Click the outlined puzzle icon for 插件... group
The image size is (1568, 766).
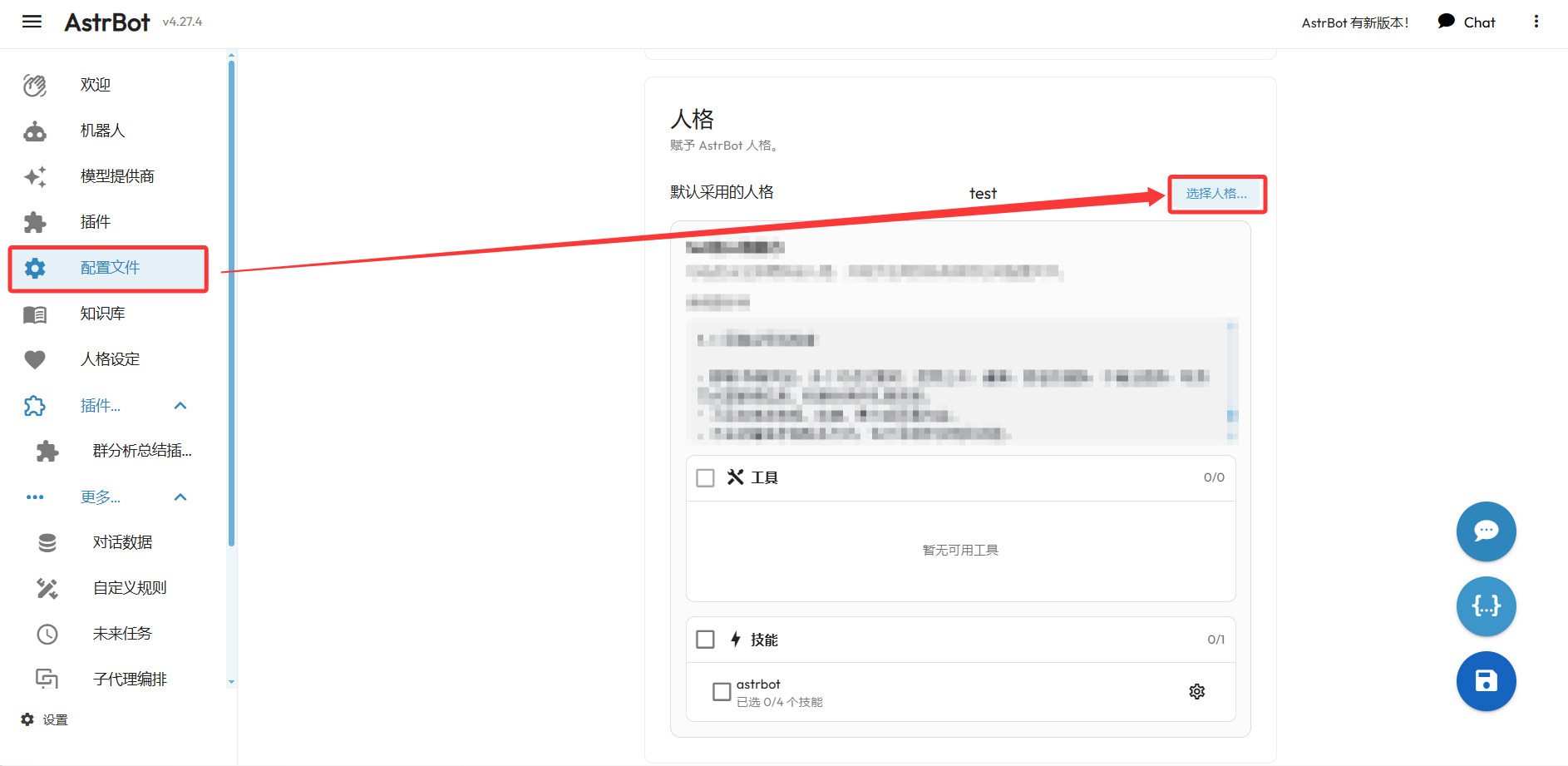pos(35,406)
